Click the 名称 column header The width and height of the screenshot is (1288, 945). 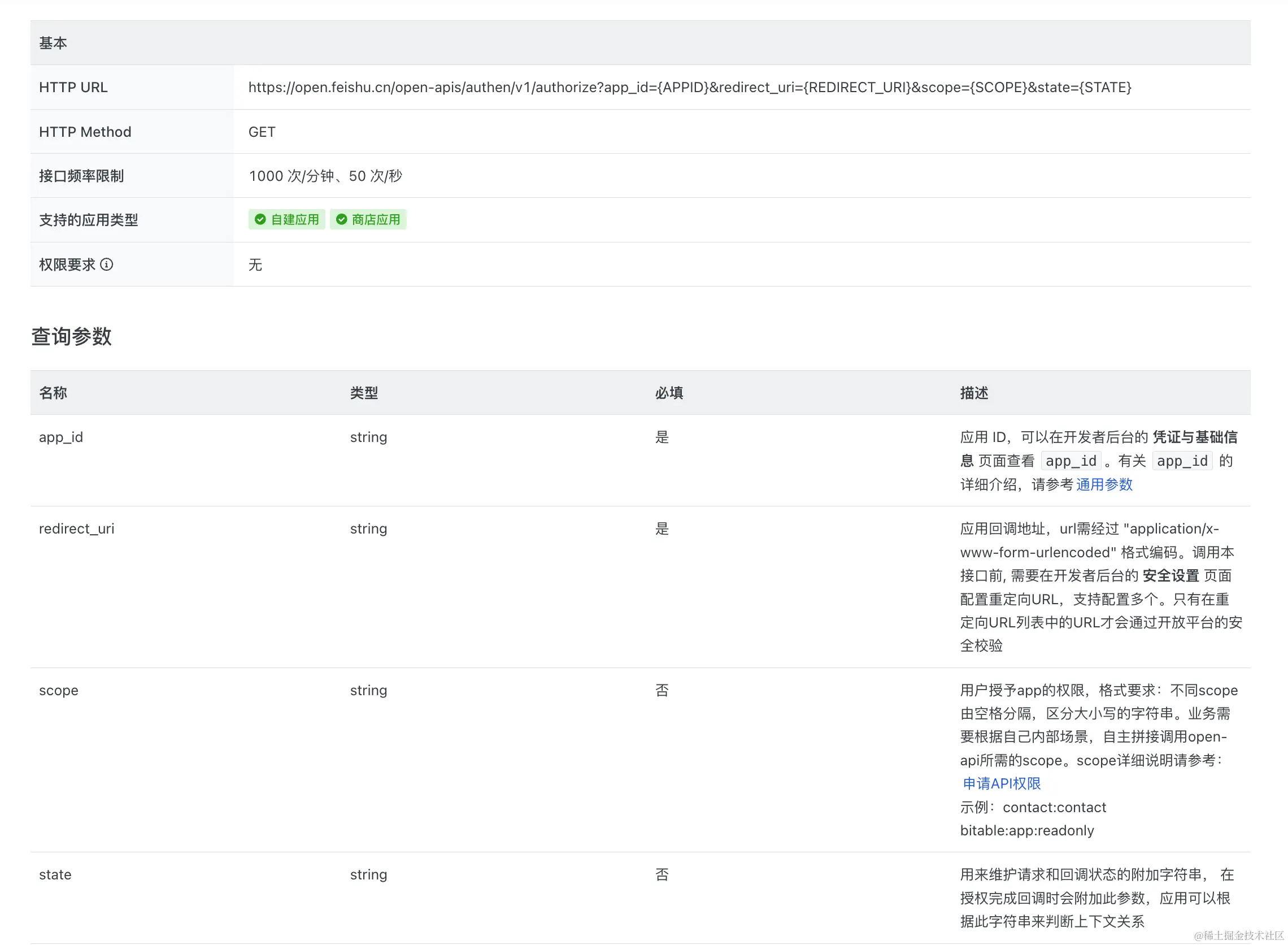pos(53,393)
